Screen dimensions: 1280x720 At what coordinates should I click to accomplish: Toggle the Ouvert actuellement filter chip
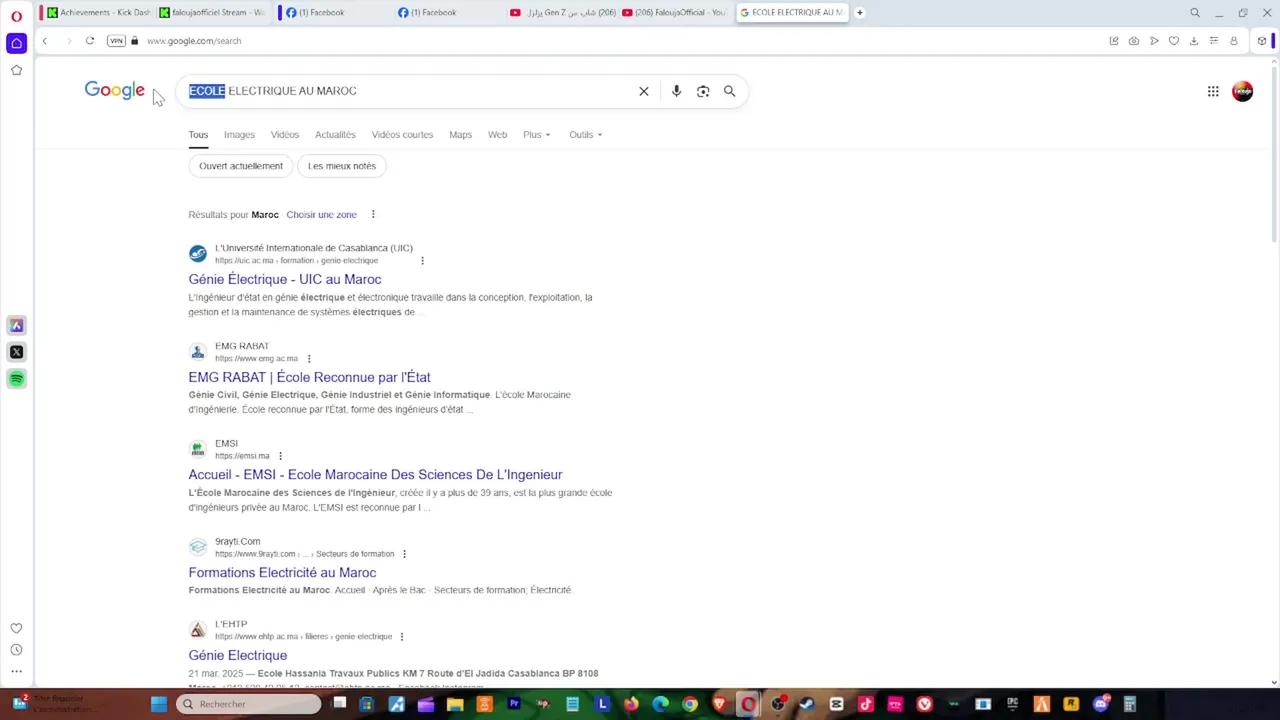point(241,166)
